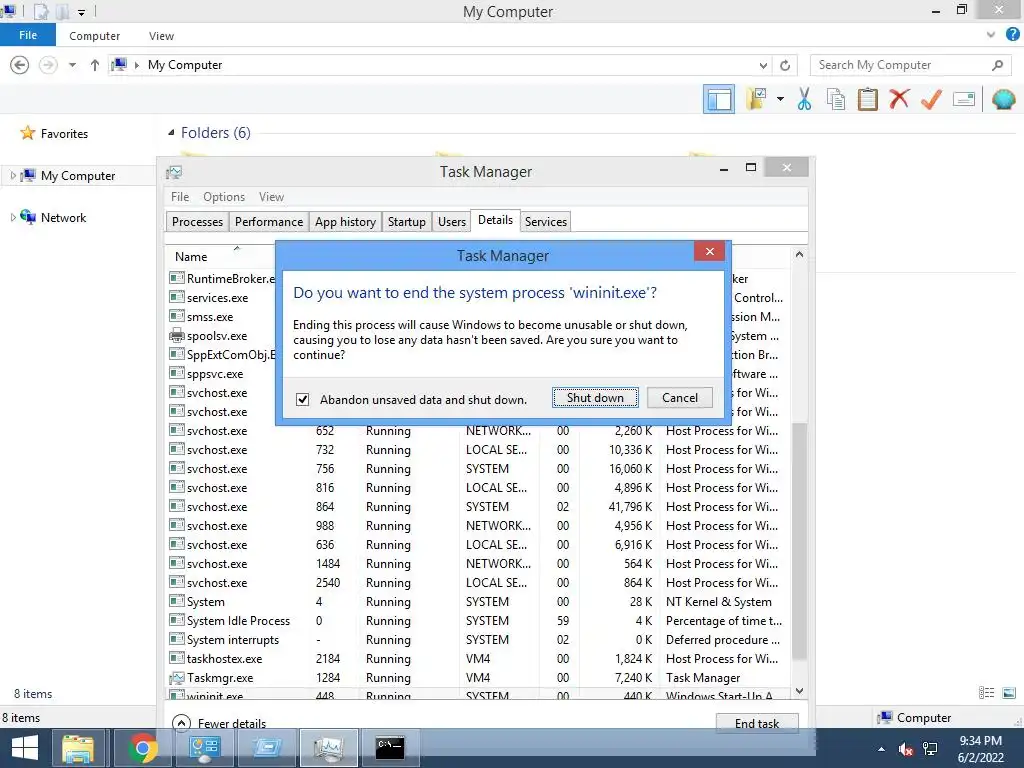The image size is (1024, 768).
Task: Select the System Idle Process row
Action: pos(477,620)
